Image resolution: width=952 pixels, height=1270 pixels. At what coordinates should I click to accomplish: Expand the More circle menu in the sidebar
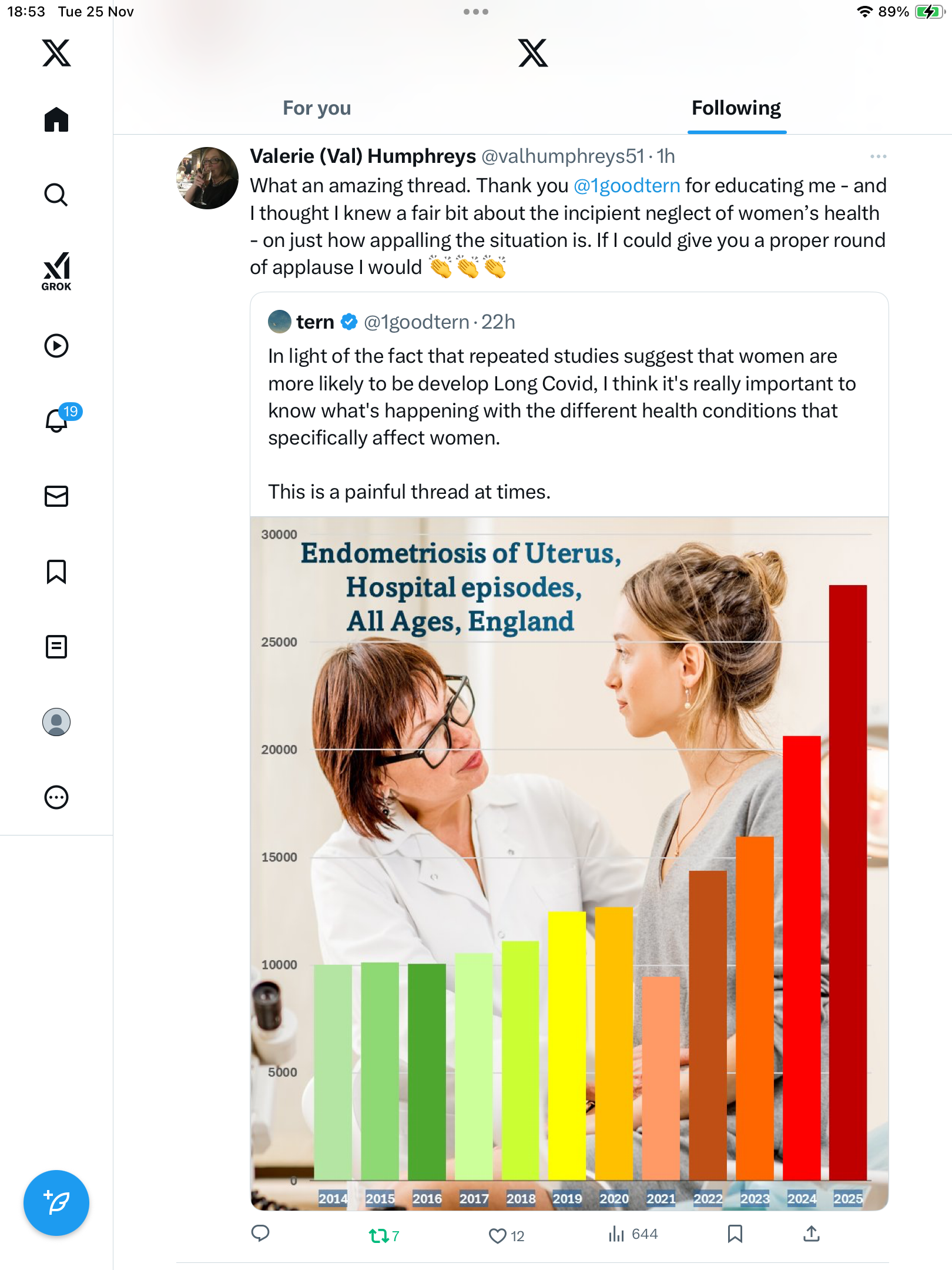[56, 797]
